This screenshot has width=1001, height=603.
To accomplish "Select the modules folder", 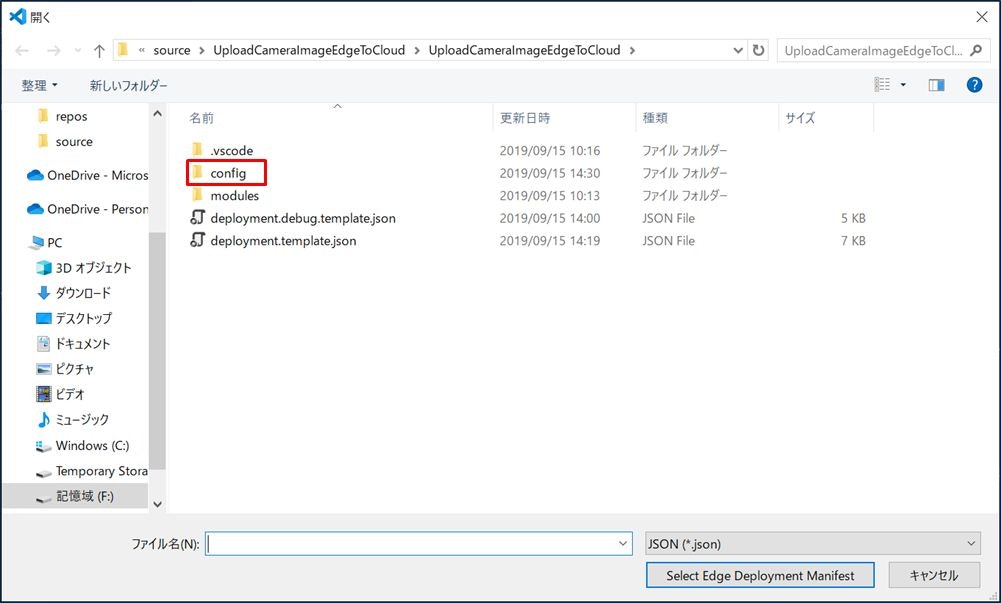I will tap(235, 195).
